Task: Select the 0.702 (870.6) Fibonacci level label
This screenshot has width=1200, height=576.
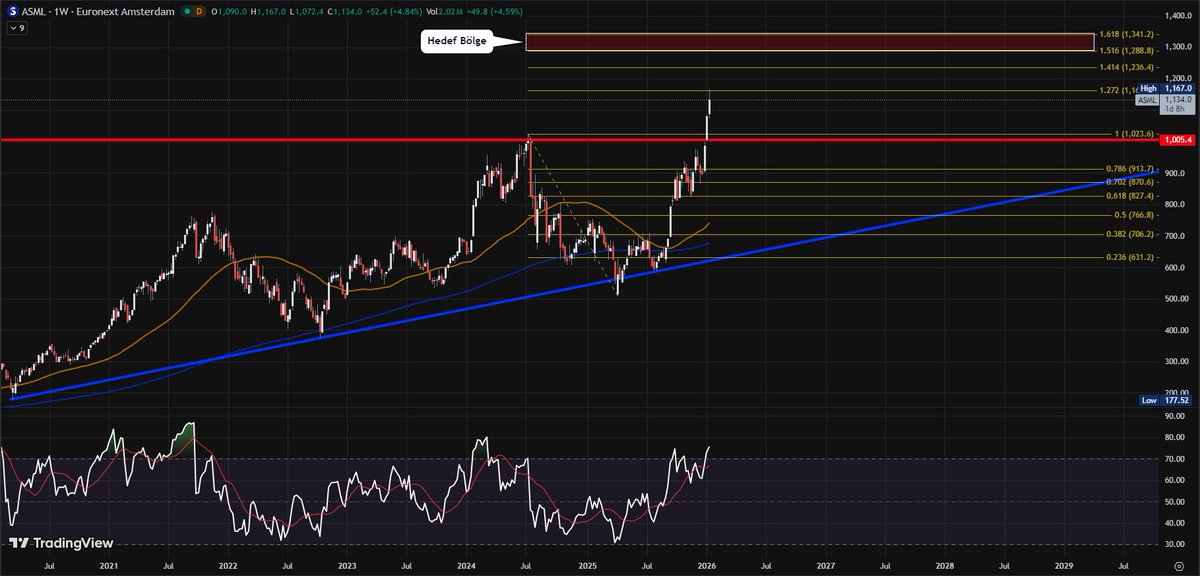Action: coord(1130,182)
